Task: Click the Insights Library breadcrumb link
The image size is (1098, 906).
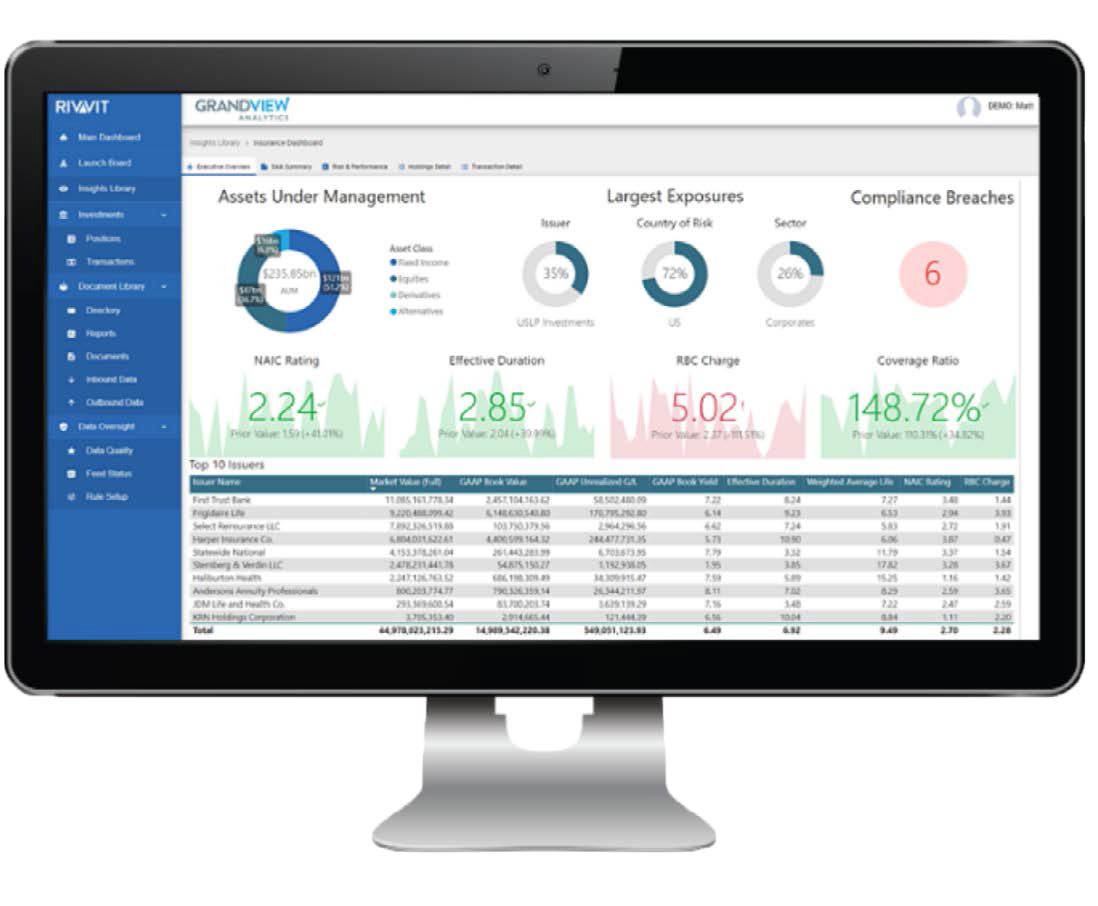Action: click(x=214, y=143)
